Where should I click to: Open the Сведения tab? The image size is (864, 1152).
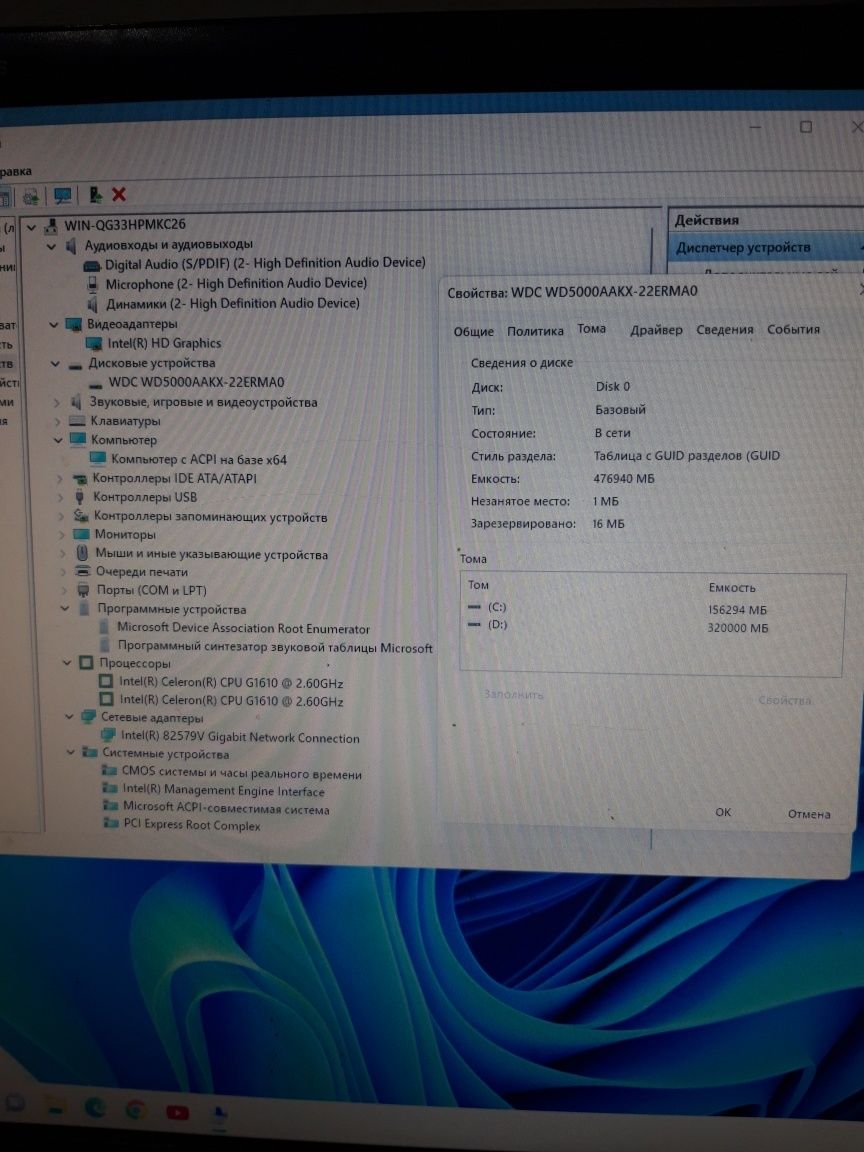pos(724,330)
